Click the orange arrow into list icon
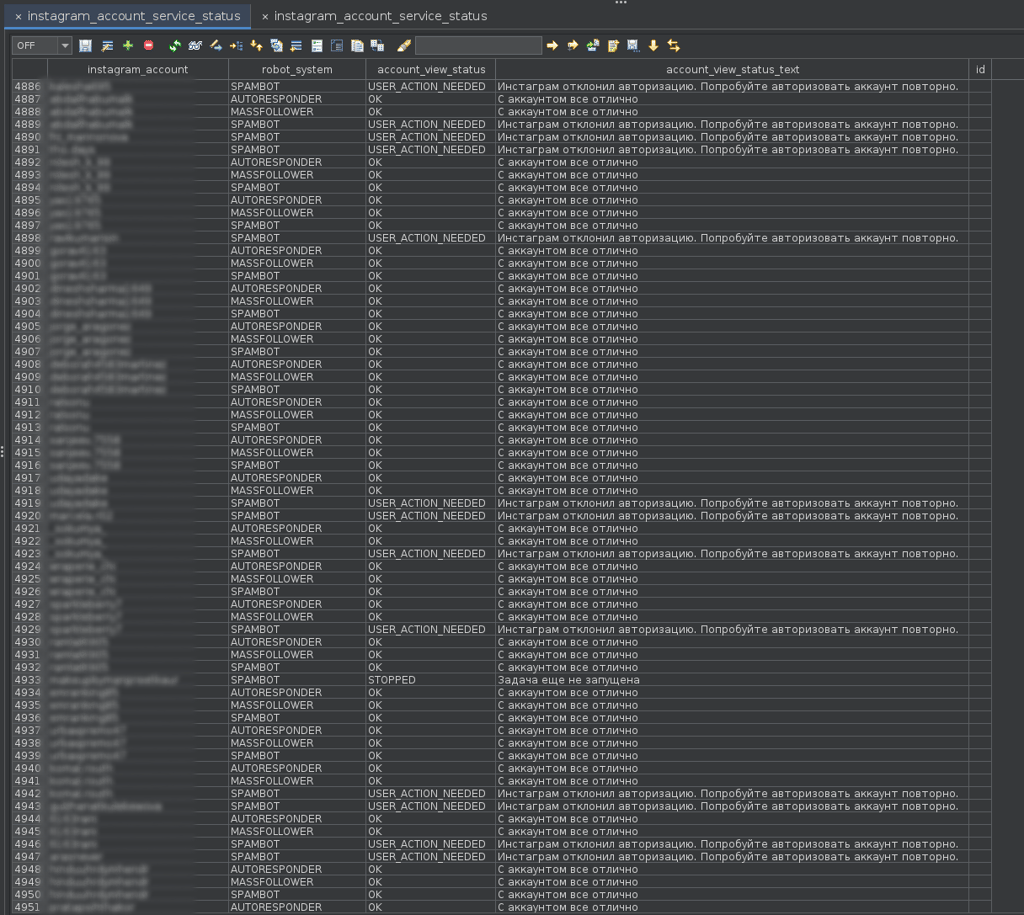 (x=236, y=46)
